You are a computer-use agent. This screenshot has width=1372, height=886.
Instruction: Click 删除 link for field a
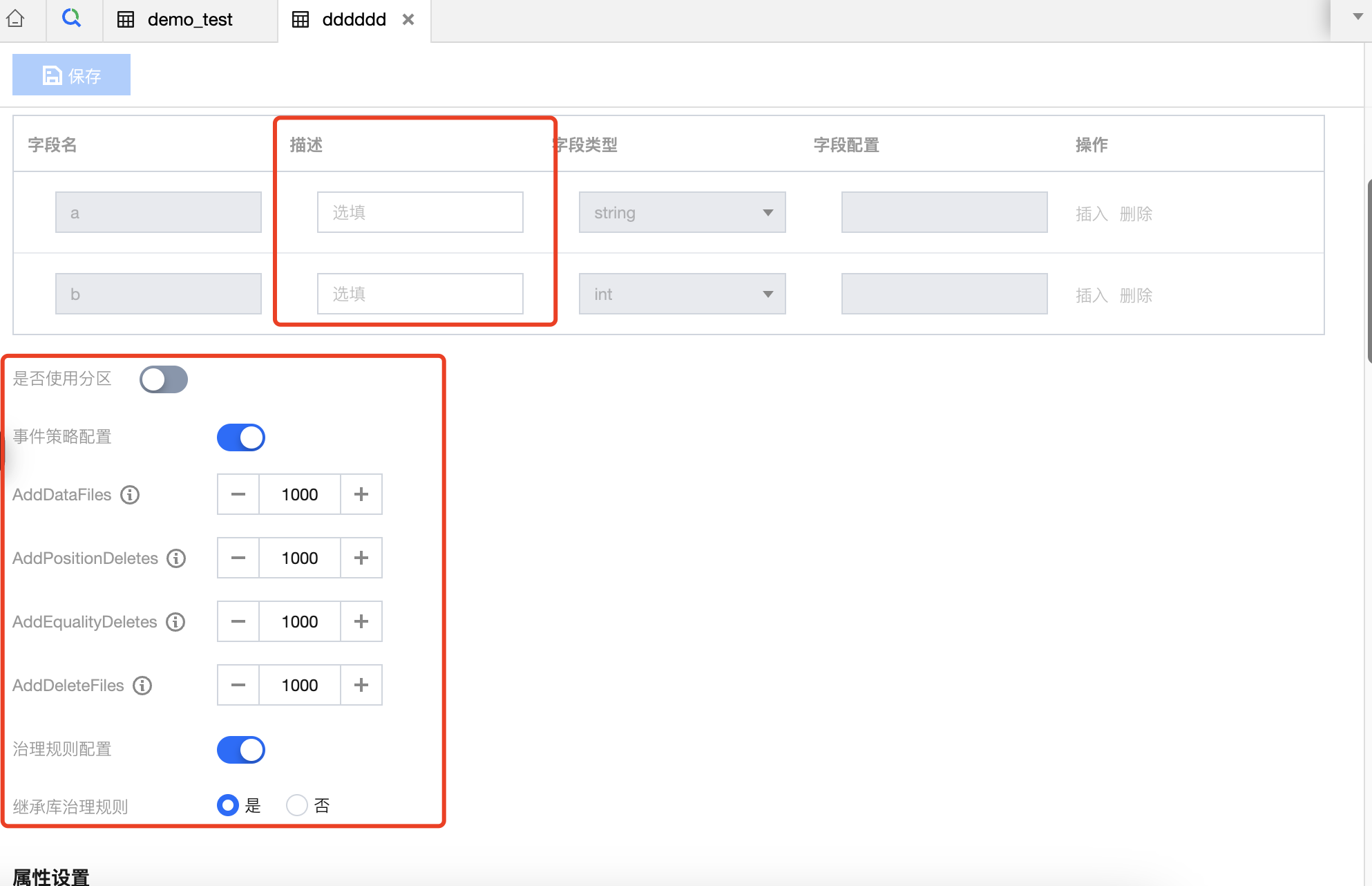[x=1136, y=214]
